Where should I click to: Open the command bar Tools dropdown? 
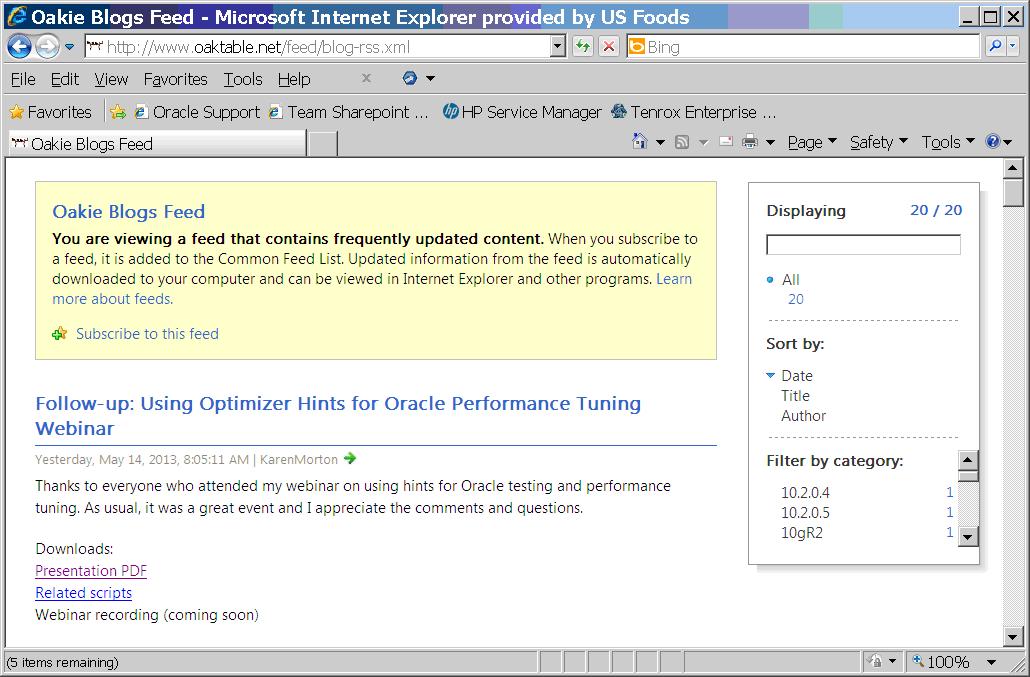[x=948, y=142]
